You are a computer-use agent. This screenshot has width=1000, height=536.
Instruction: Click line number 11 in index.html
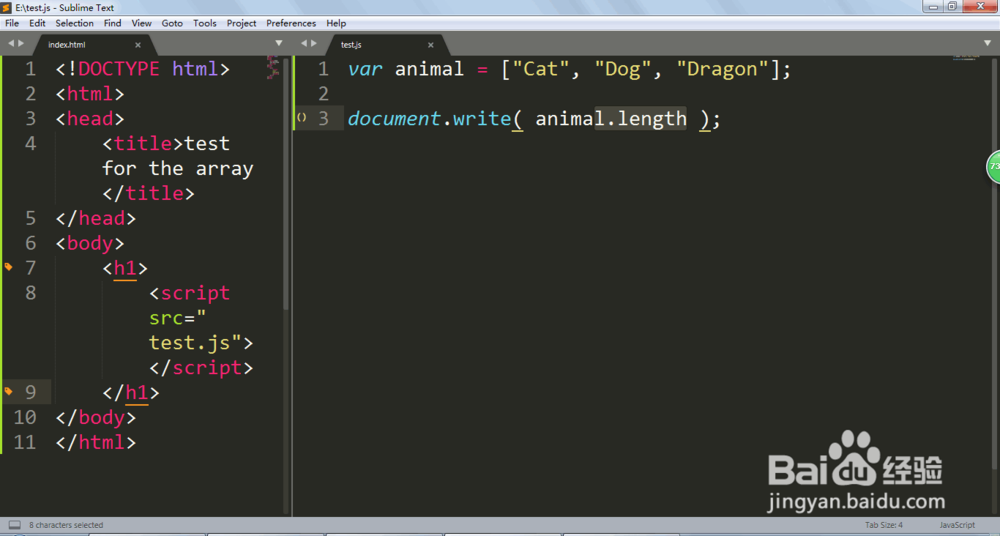point(25,442)
